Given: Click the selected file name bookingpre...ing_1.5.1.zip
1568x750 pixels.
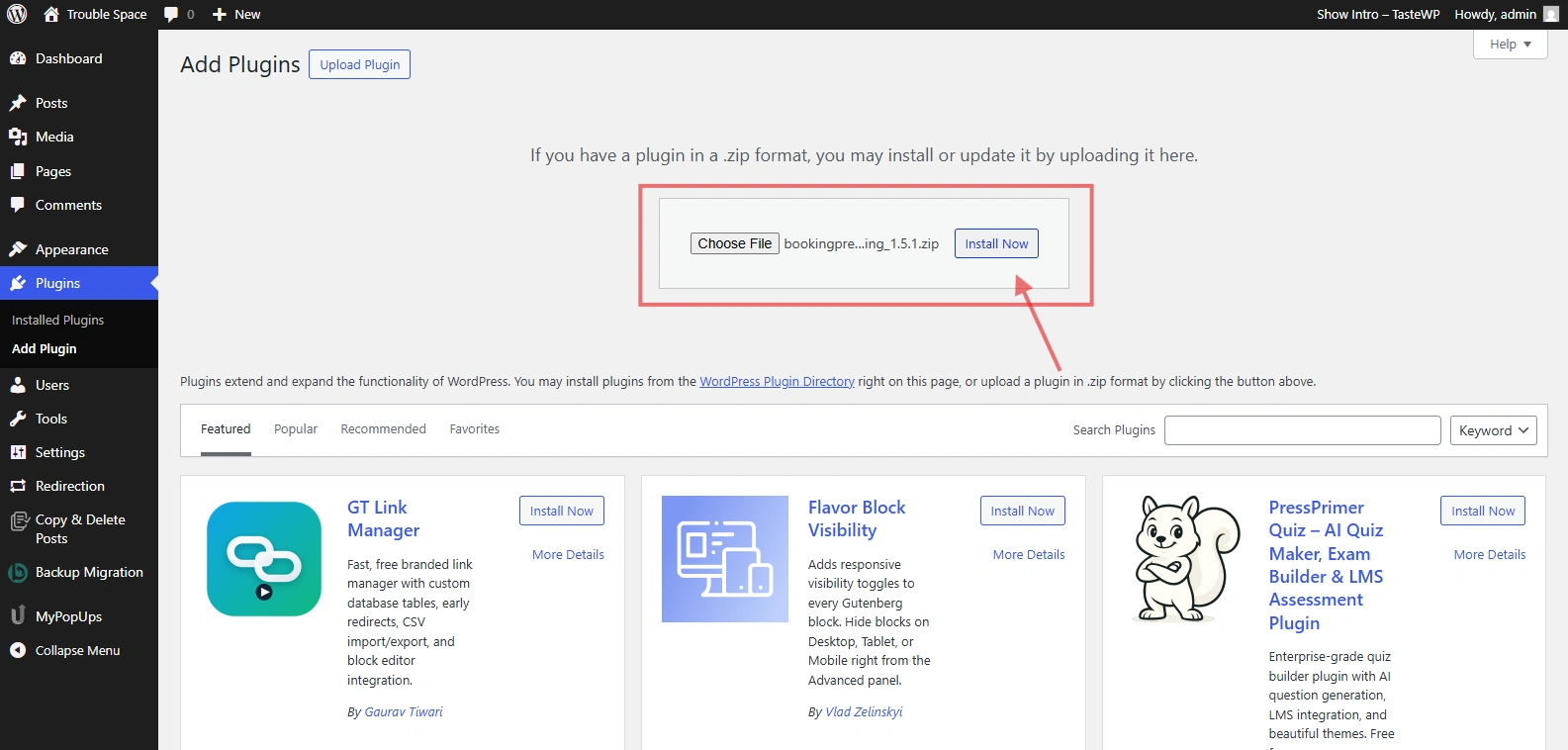Looking at the screenshot, I should pyautogui.click(x=862, y=243).
